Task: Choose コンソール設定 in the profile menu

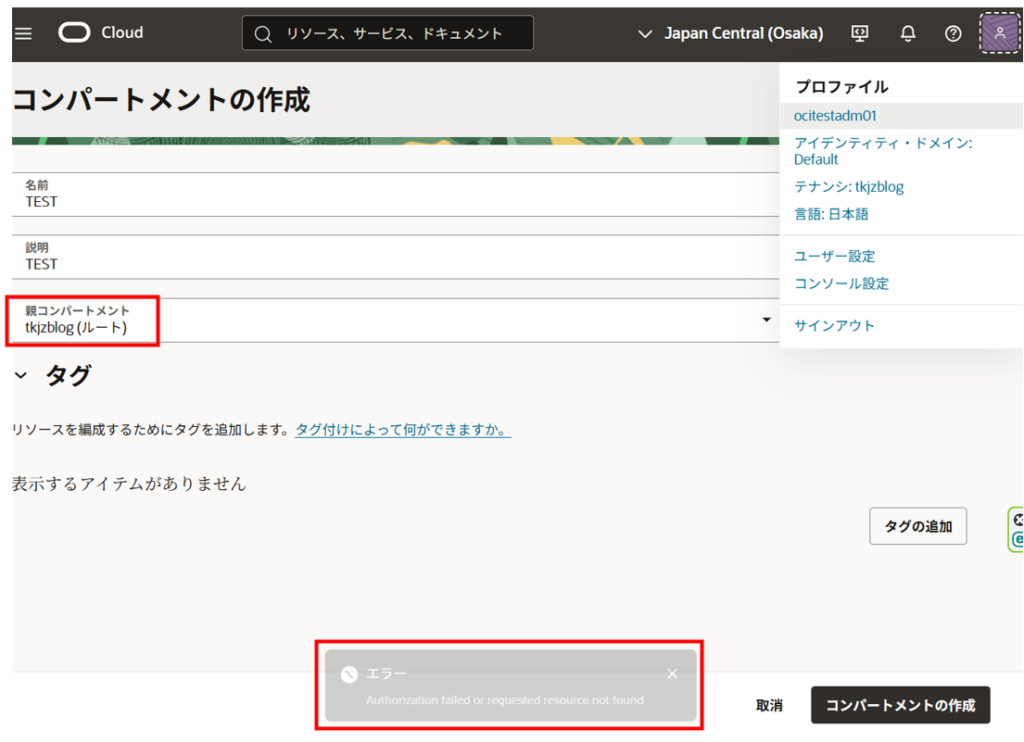Action: coord(841,284)
